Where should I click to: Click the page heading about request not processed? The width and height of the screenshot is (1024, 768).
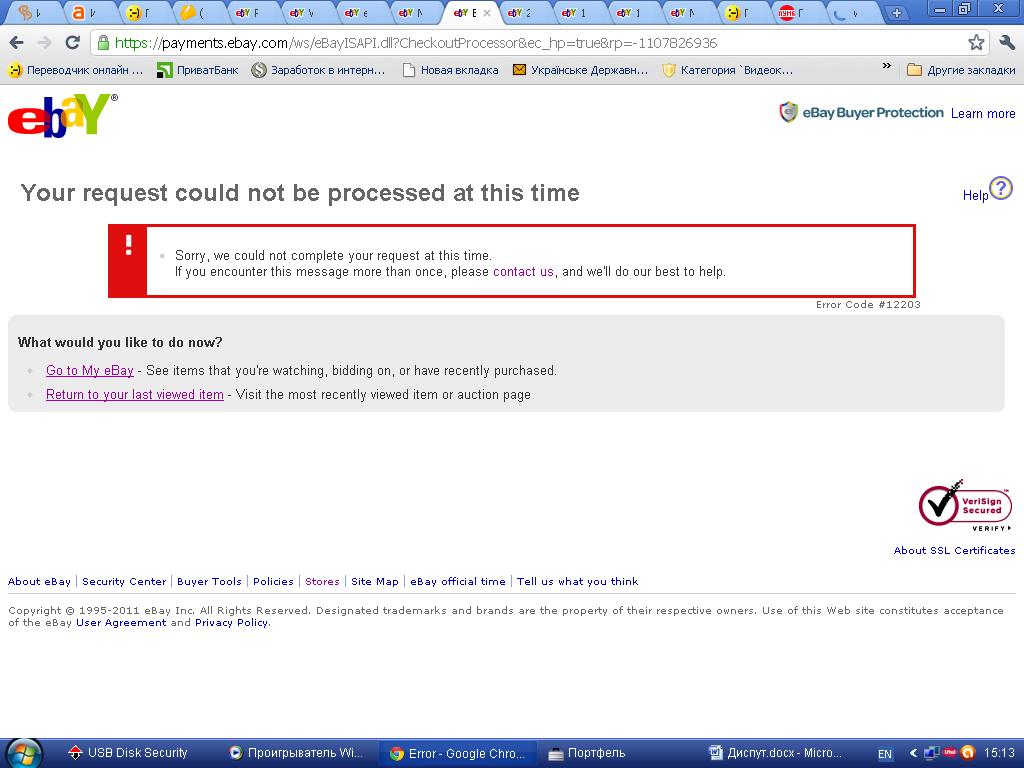[300, 193]
